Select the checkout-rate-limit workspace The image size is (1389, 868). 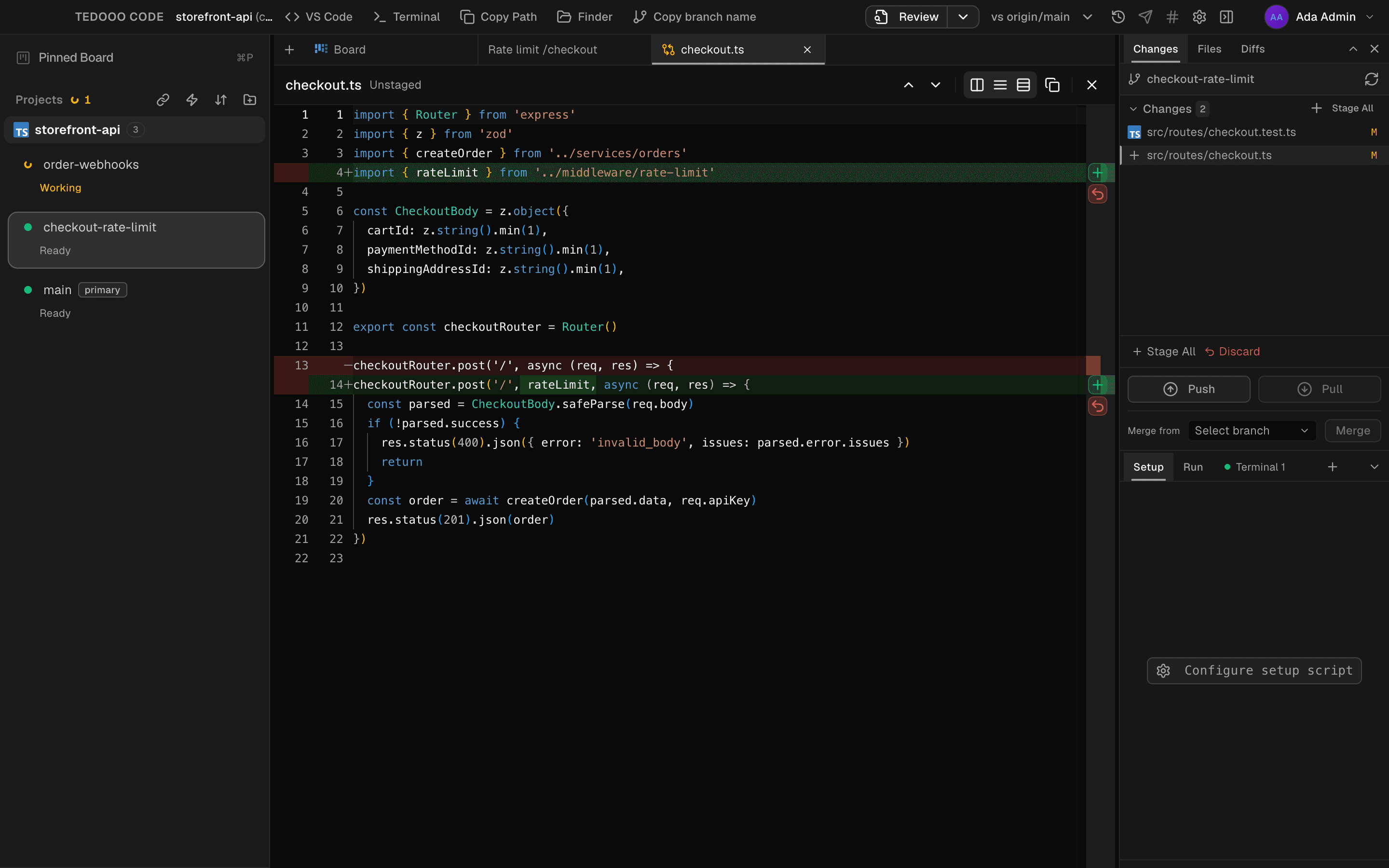(x=136, y=240)
